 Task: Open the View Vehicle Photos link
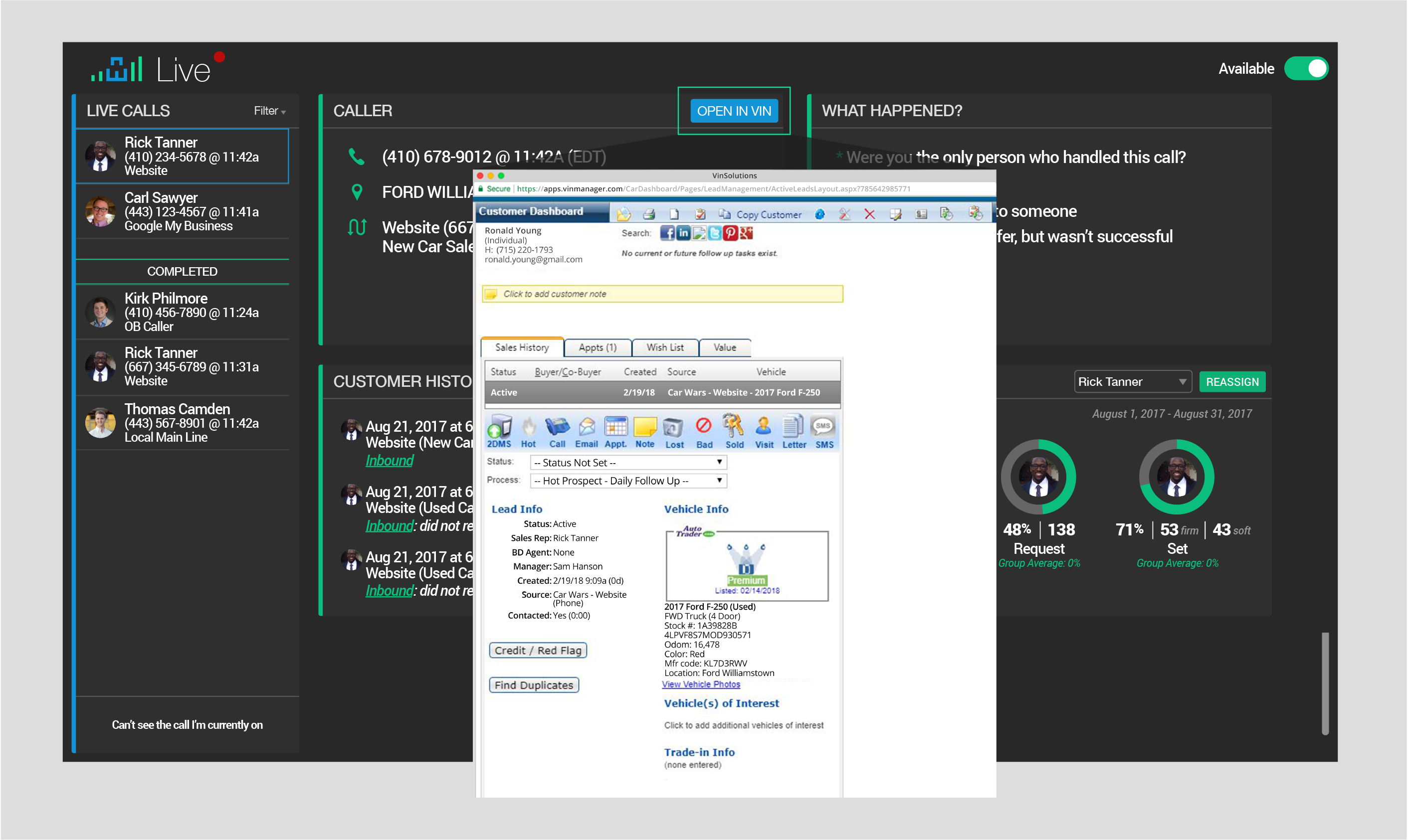click(701, 684)
